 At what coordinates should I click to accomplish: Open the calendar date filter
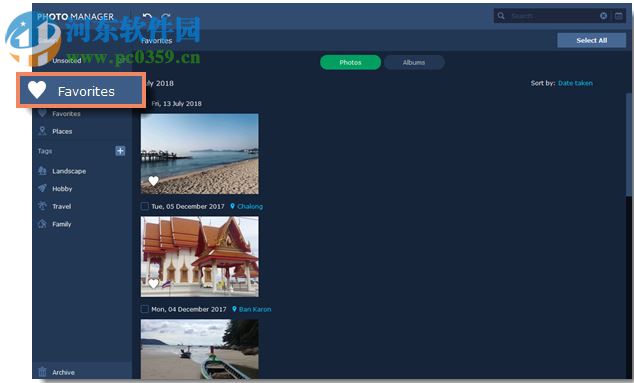[619, 16]
